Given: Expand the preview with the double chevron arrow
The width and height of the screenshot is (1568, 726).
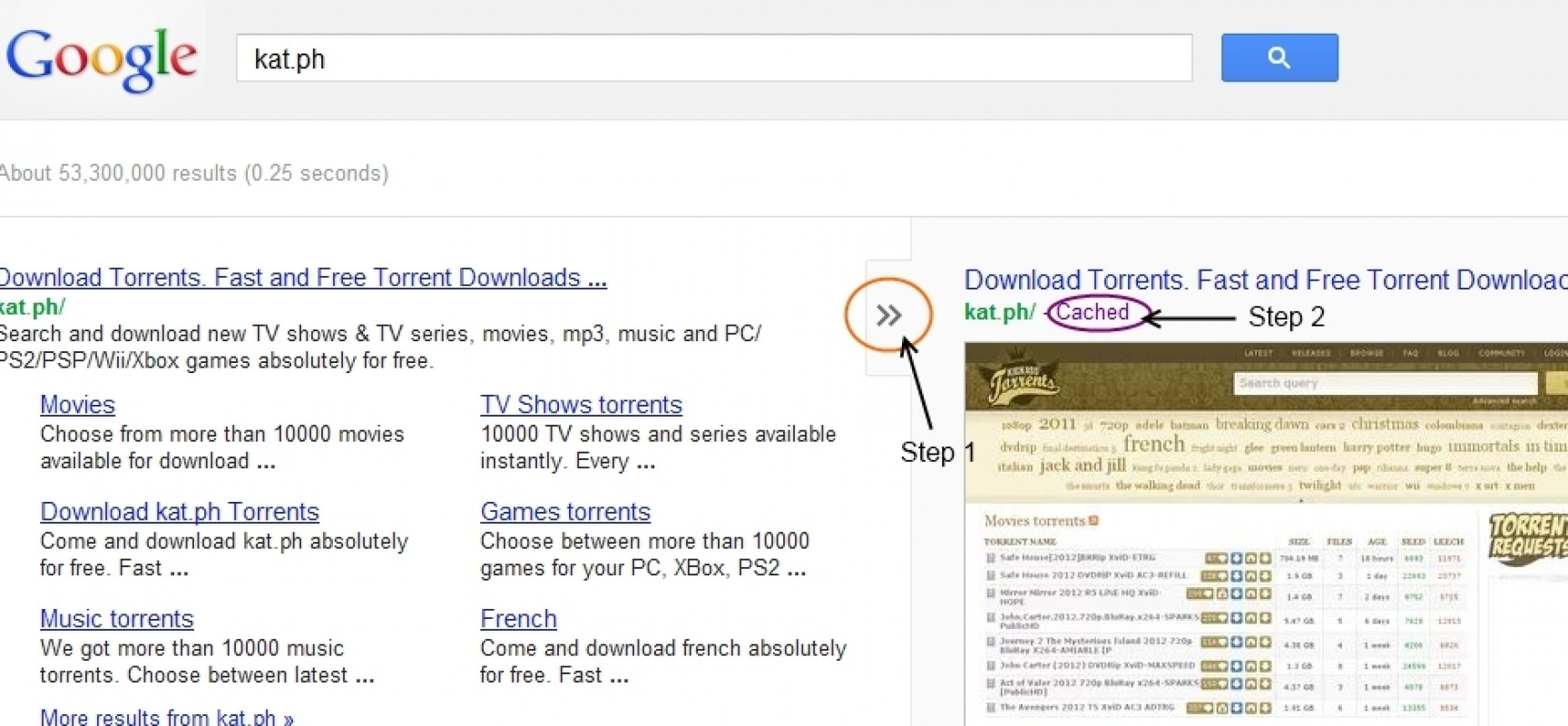Looking at the screenshot, I should pos(888,316).
